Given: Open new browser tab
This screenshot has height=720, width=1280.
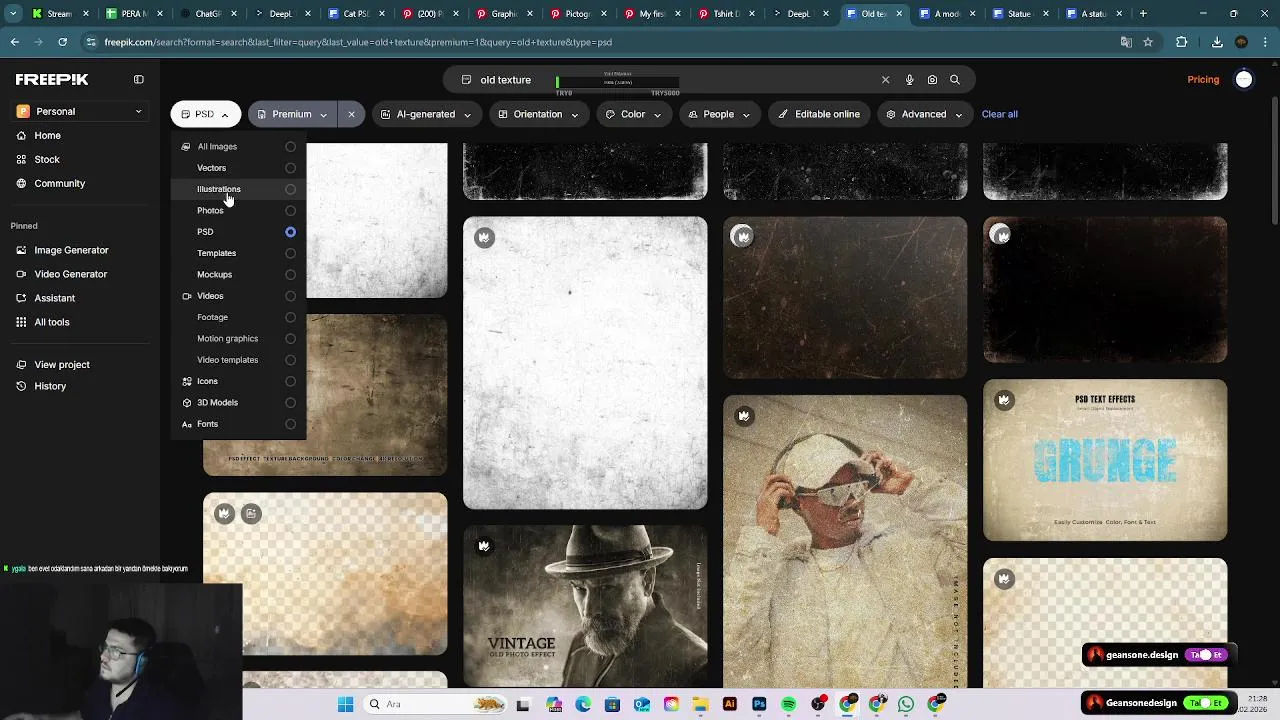Looking at the screenshot, I should coord(1143,14).
